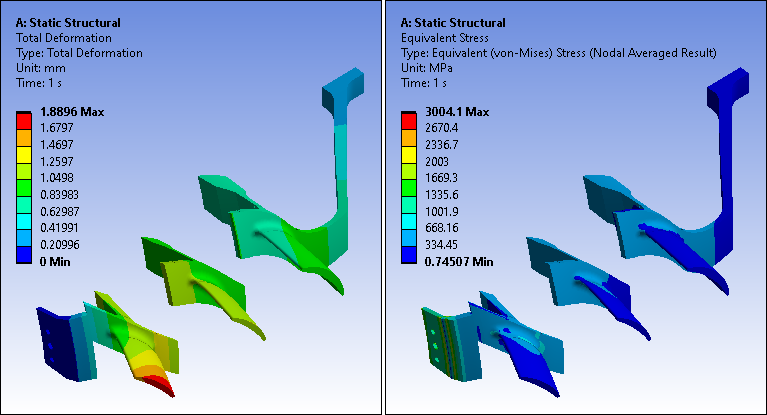Viewport: 767px width, 415px height.
Task: Select the 2670.4 stress value
Action: (x=442, y=128)
